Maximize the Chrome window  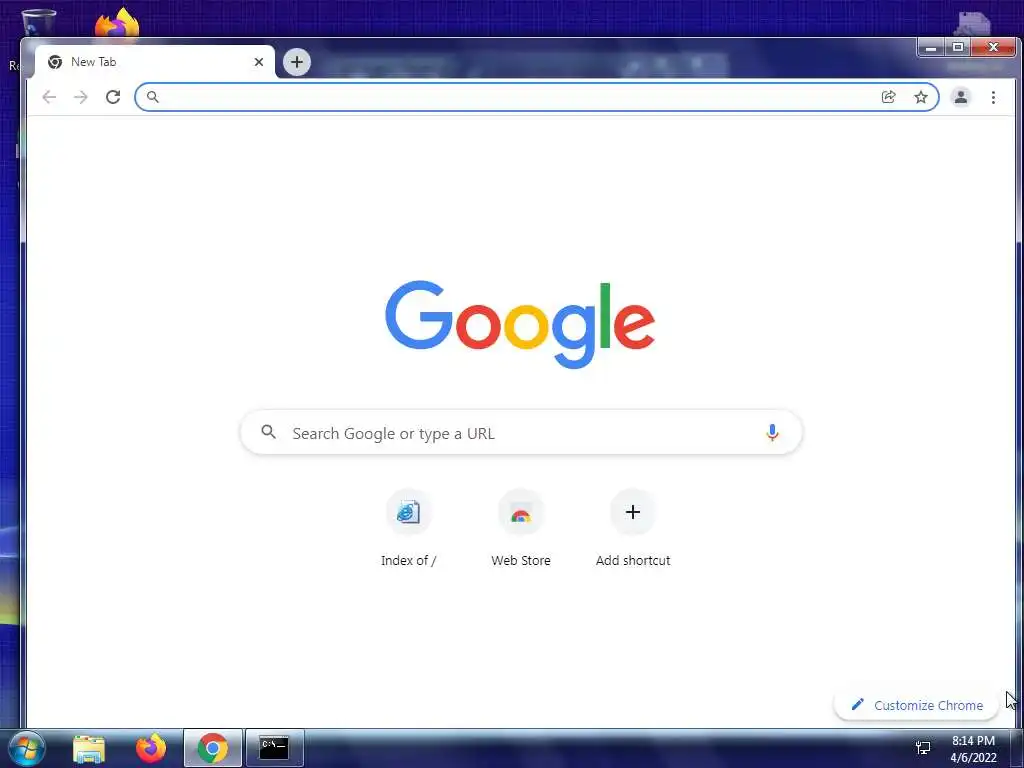[x=958, y=48]
